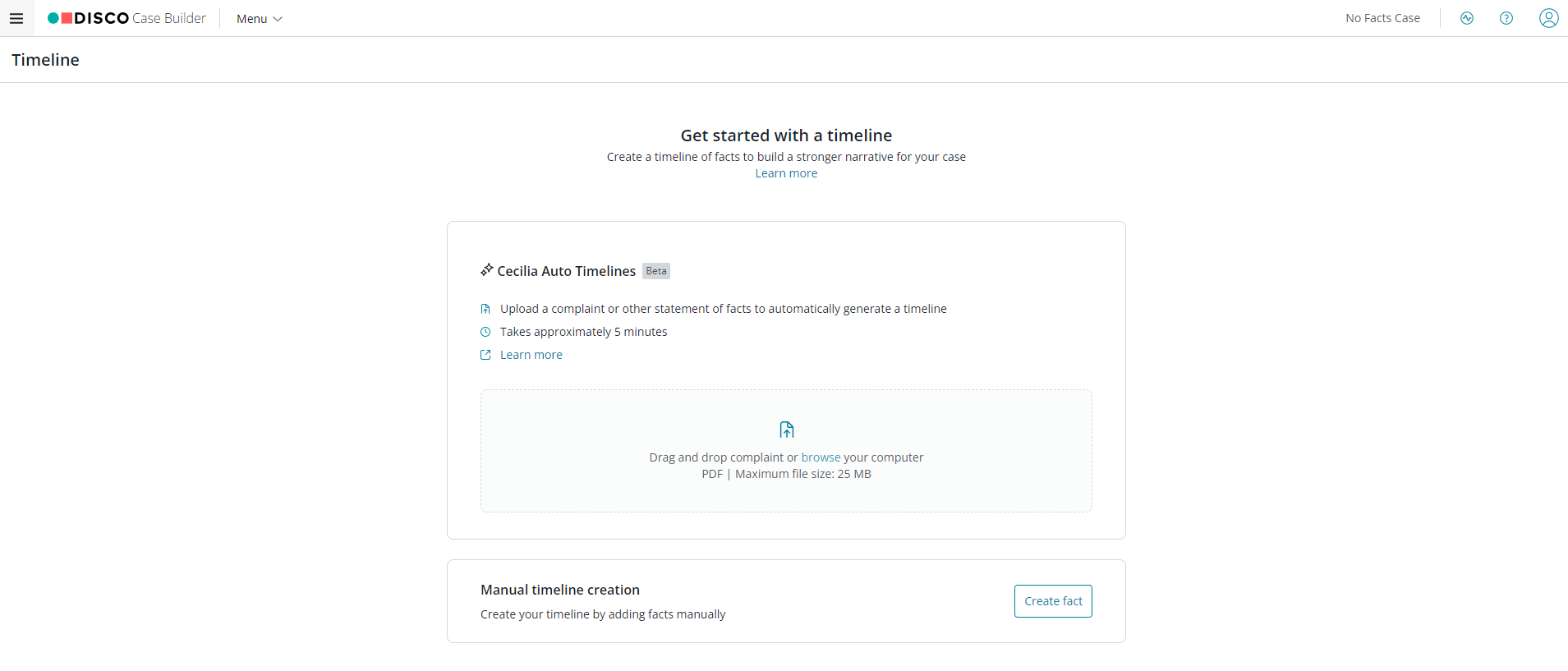Click the chevron arrow beside Menu
The width and height of the screenshot is (1568, 671).
[278, 19]
